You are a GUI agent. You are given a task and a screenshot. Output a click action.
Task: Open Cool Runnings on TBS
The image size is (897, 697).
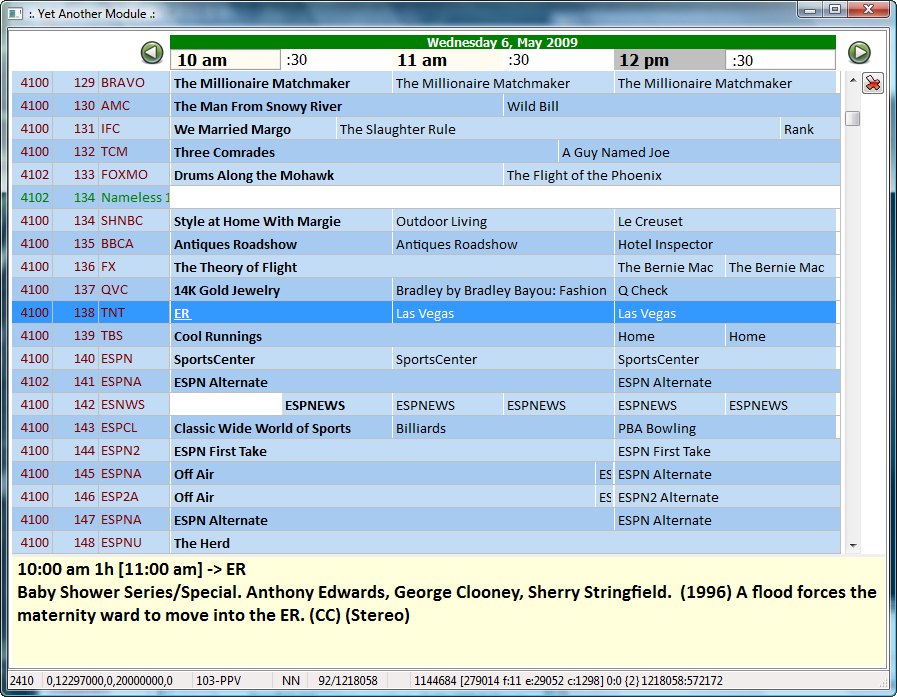click(392, 336)
